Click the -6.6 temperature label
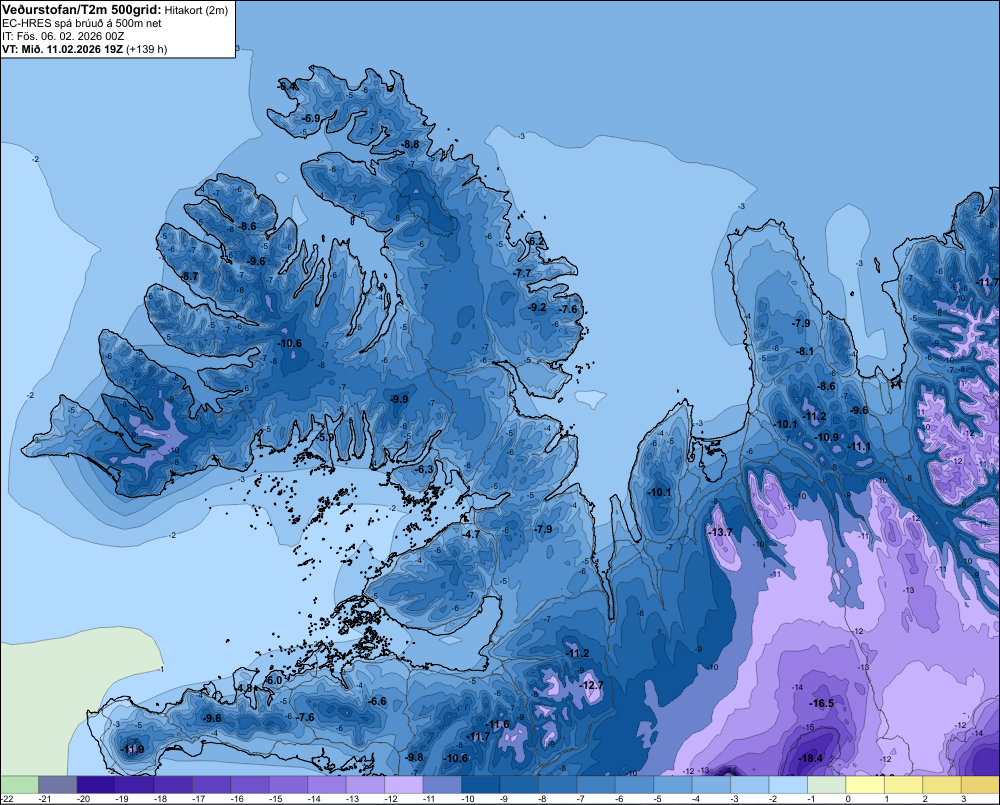1000x805 pixels. point(378,701)
